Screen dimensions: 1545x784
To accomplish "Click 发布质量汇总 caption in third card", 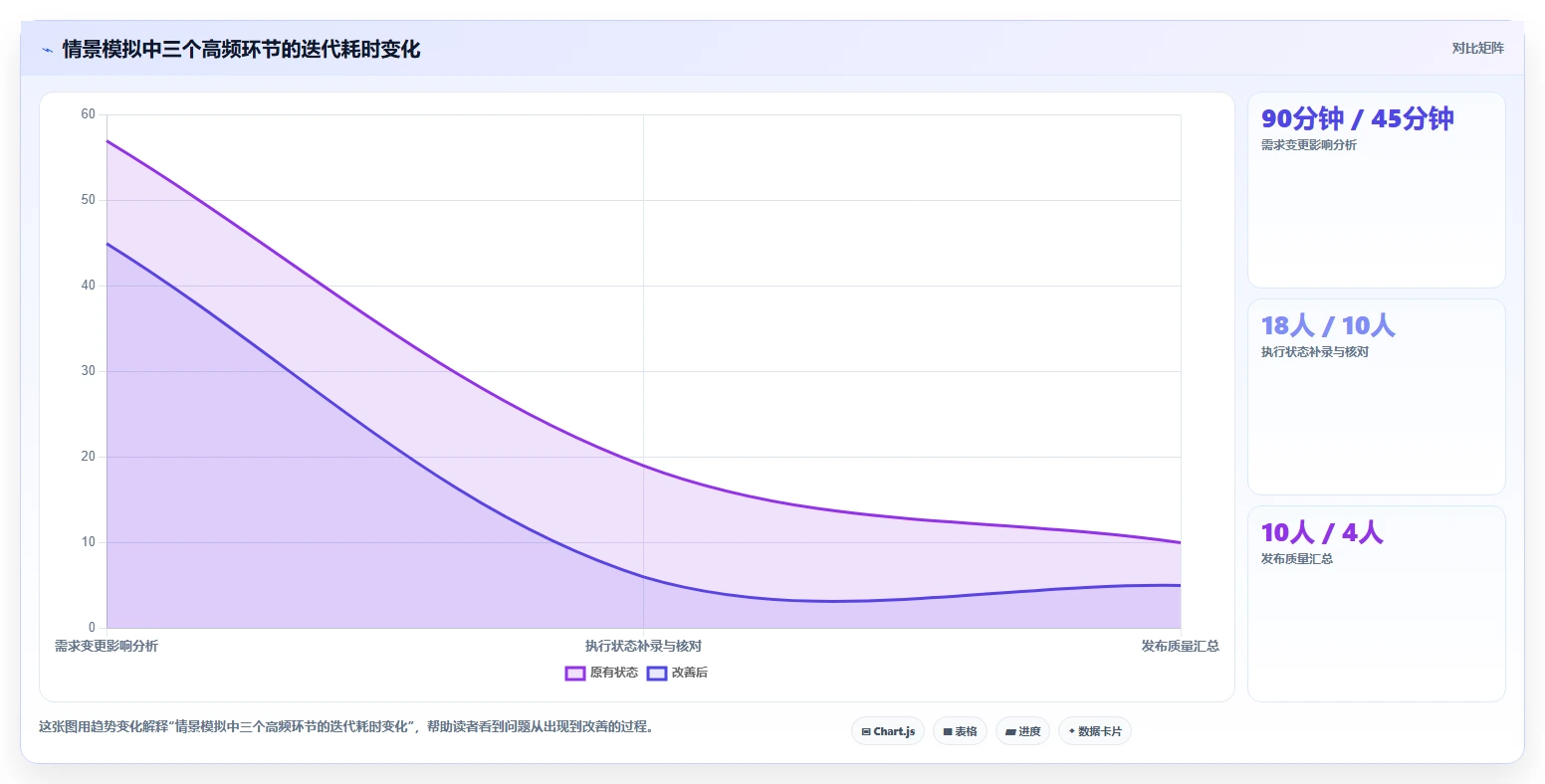I will [x=1297, y=559].
